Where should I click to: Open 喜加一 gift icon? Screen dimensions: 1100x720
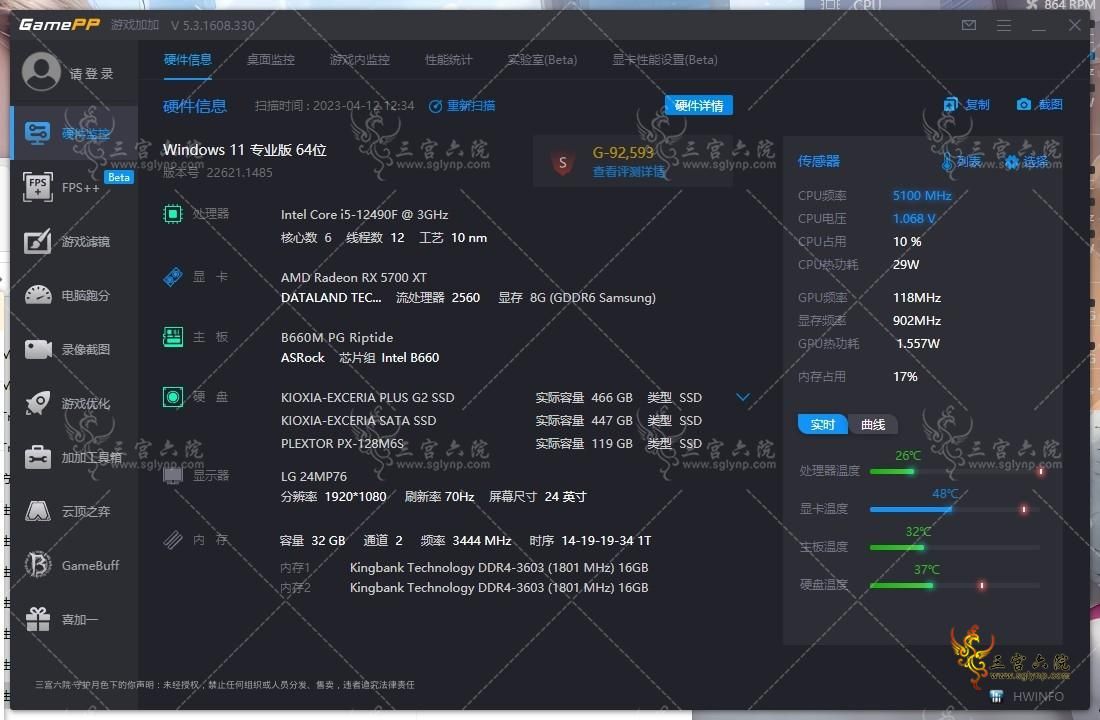38,619
